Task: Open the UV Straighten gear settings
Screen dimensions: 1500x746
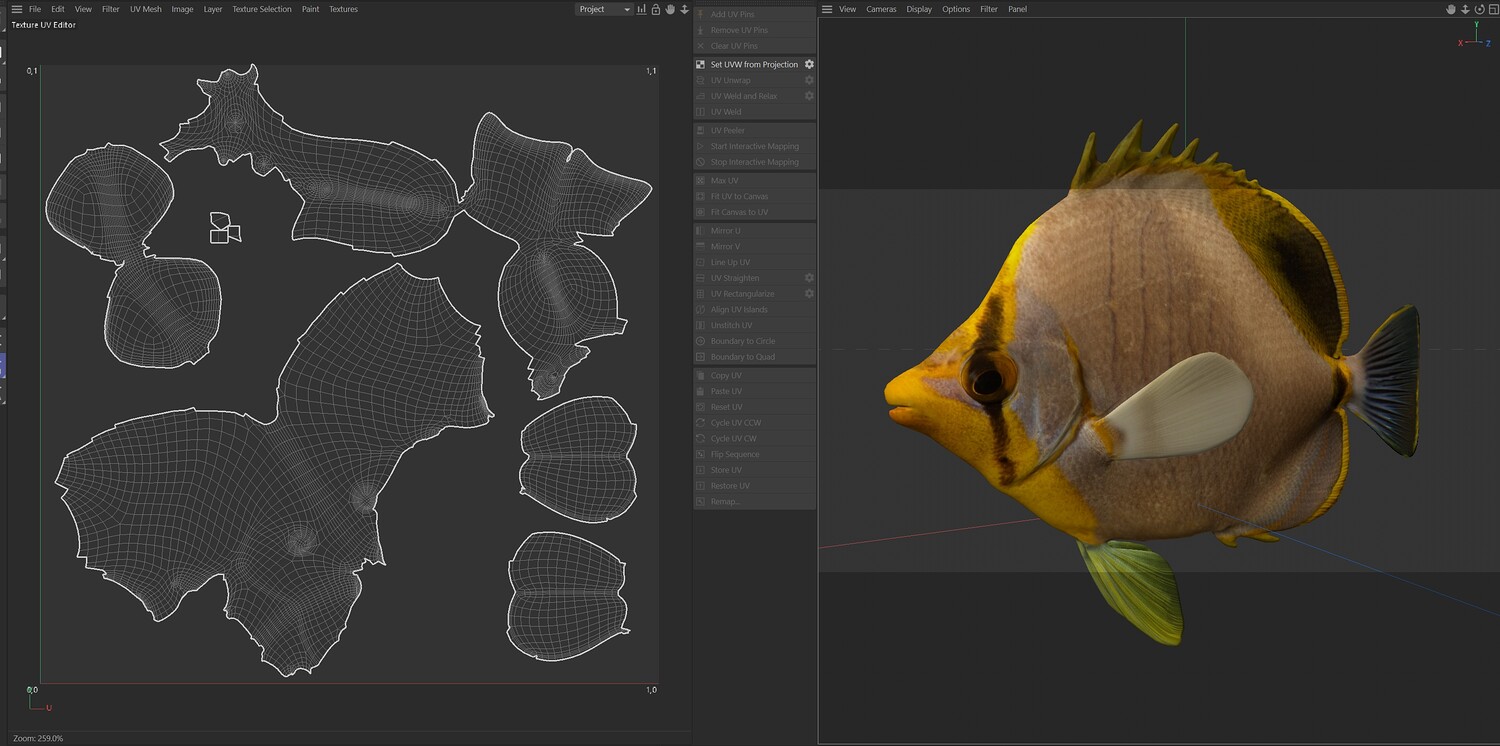Action: click(x=809, y=278)
